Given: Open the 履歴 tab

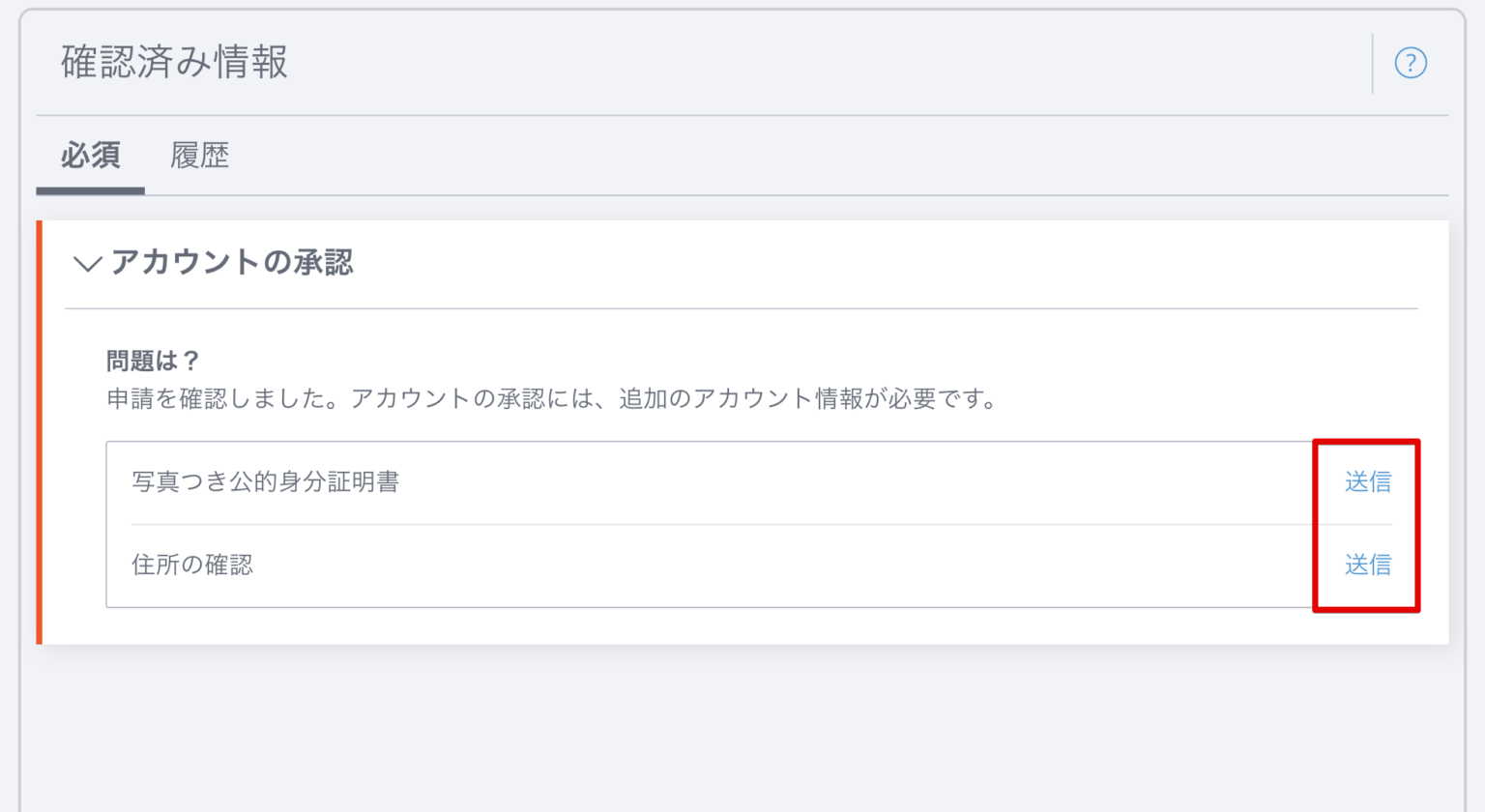Looking at the screenshot, I should (200, 156).
